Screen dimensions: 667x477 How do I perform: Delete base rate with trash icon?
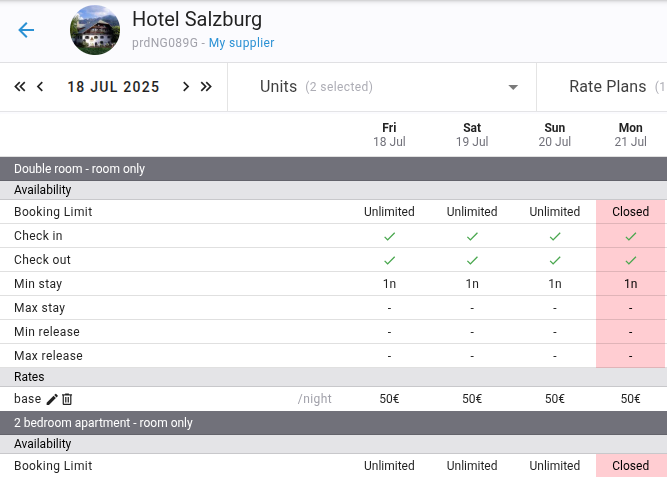tap(67, 399)
